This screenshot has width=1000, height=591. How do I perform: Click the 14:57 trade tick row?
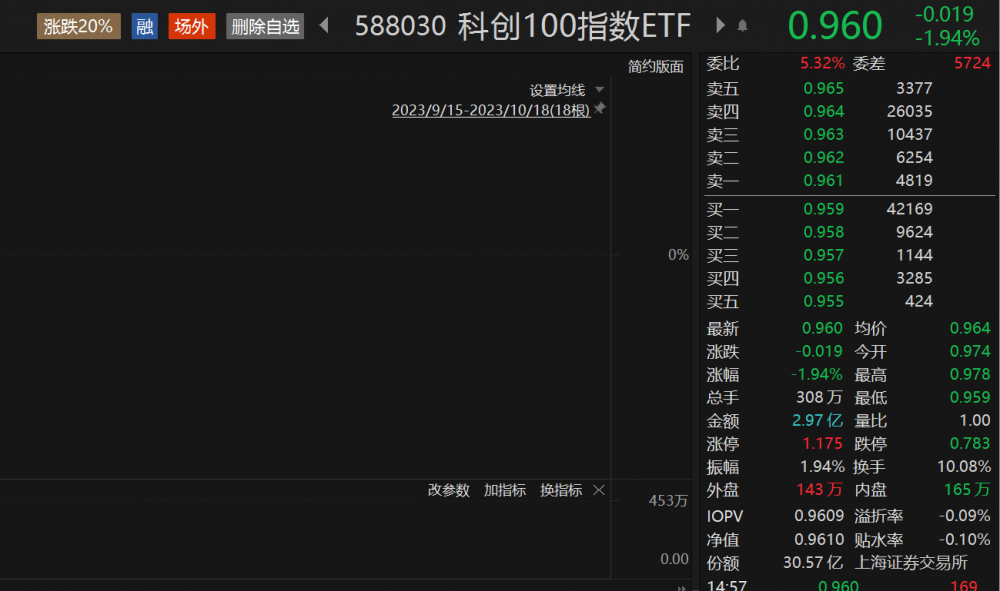click(848, 584)
